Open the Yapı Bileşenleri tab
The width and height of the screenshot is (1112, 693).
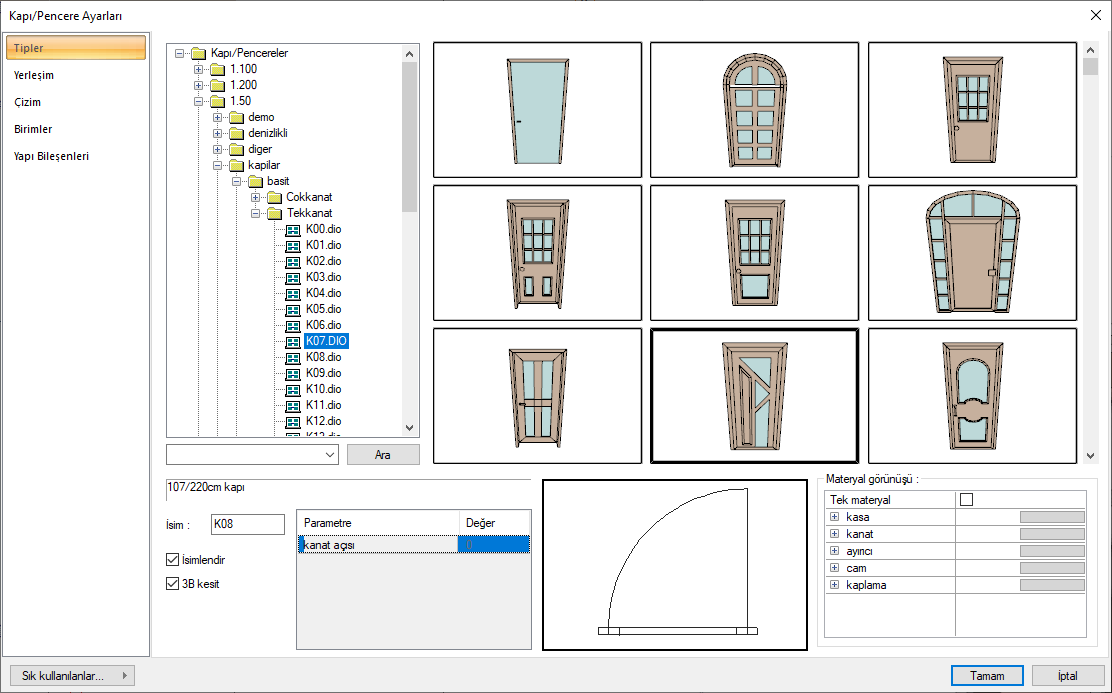(x=51, y=156)
